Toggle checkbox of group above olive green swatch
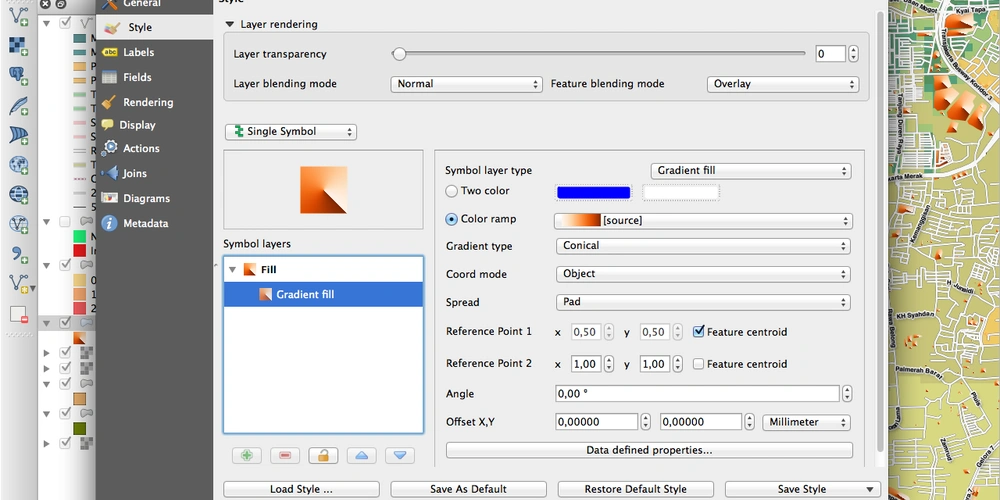 pos(65,413)
